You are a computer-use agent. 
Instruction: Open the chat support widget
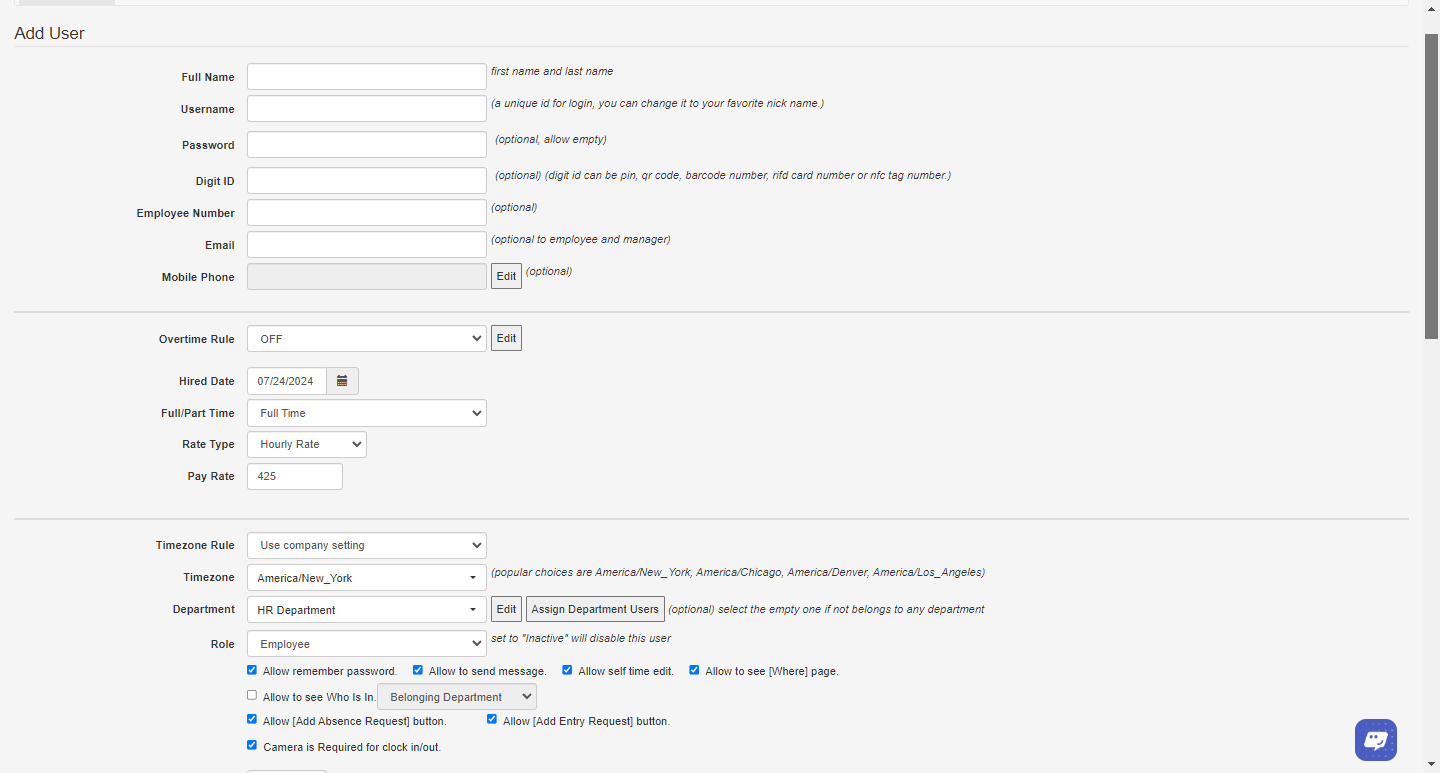[1375, 740]
